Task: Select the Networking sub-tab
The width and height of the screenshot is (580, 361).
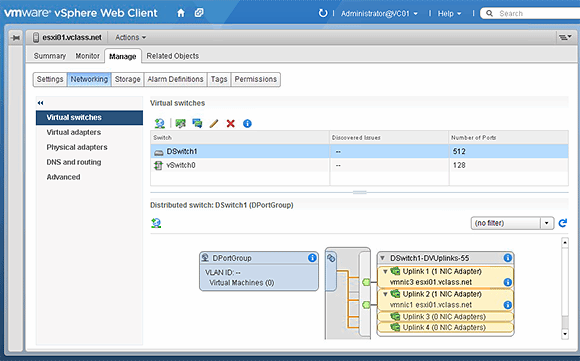Action: click(89, 79)
